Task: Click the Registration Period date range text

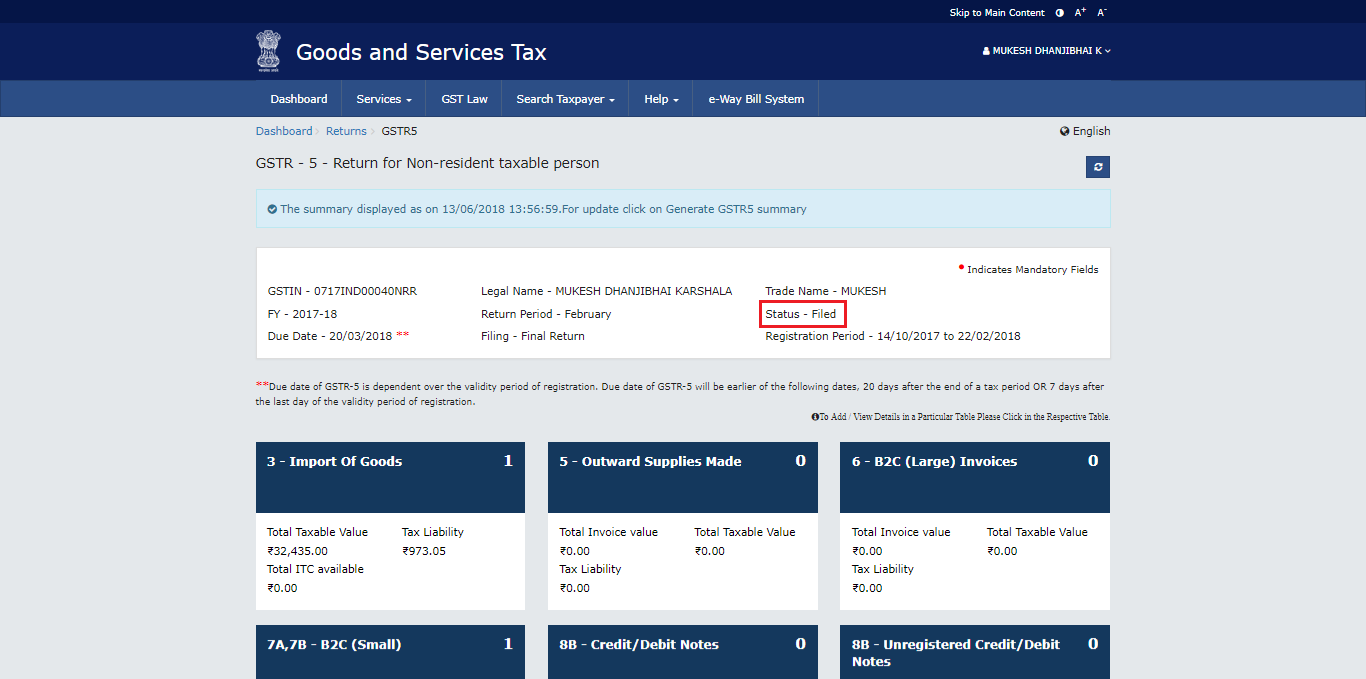Action: 893,336
